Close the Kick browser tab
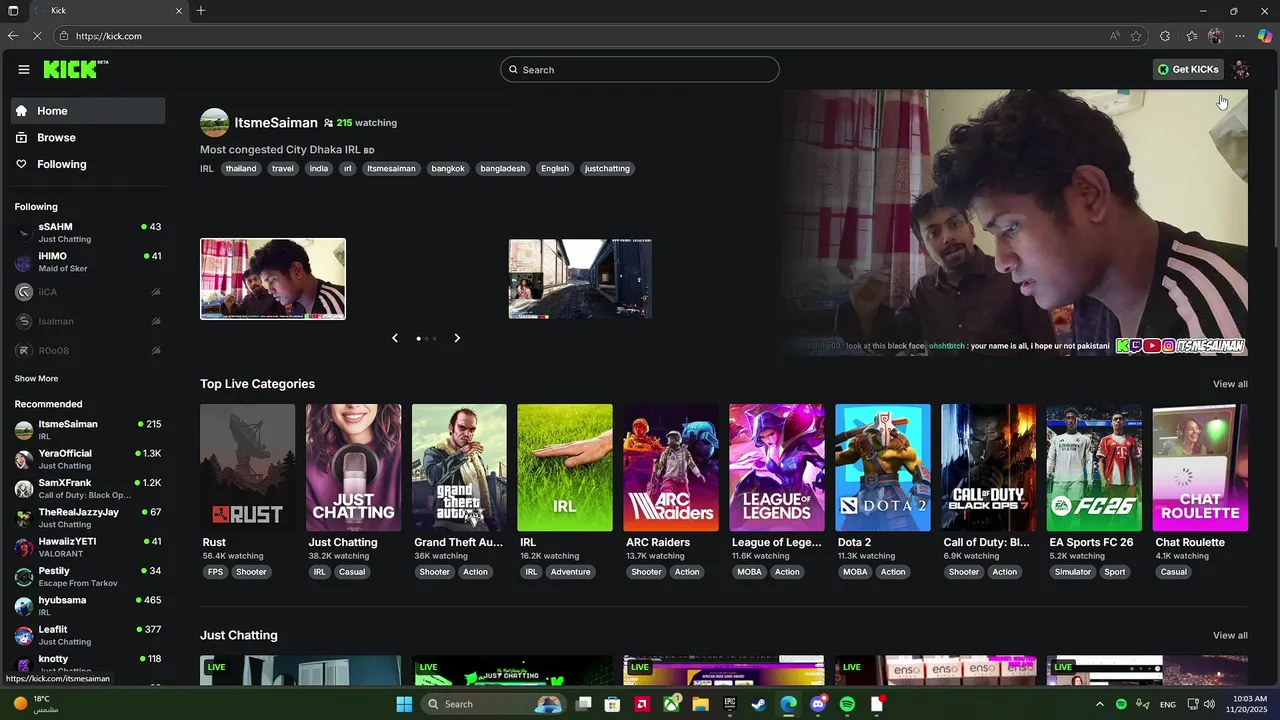1280x720 pixels. tap(179, 11)
